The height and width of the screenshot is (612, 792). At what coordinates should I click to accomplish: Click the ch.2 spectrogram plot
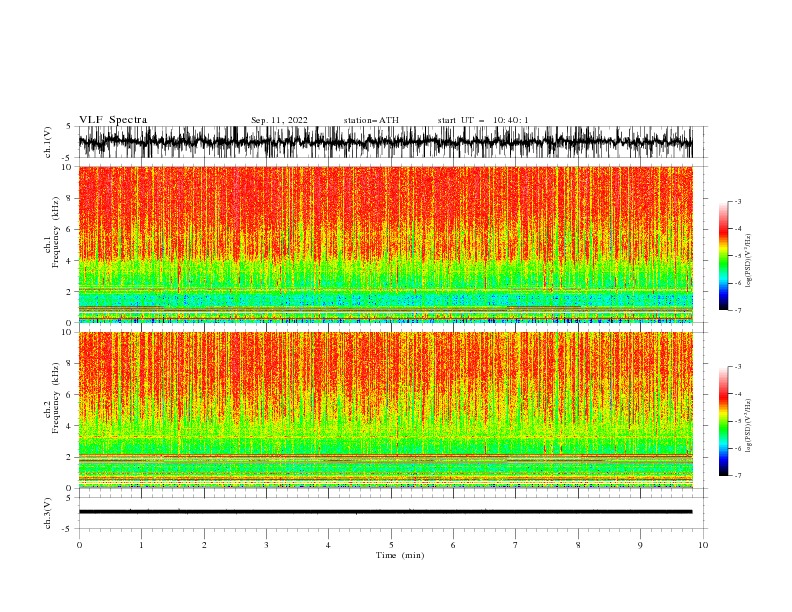(x=385, y=410)
